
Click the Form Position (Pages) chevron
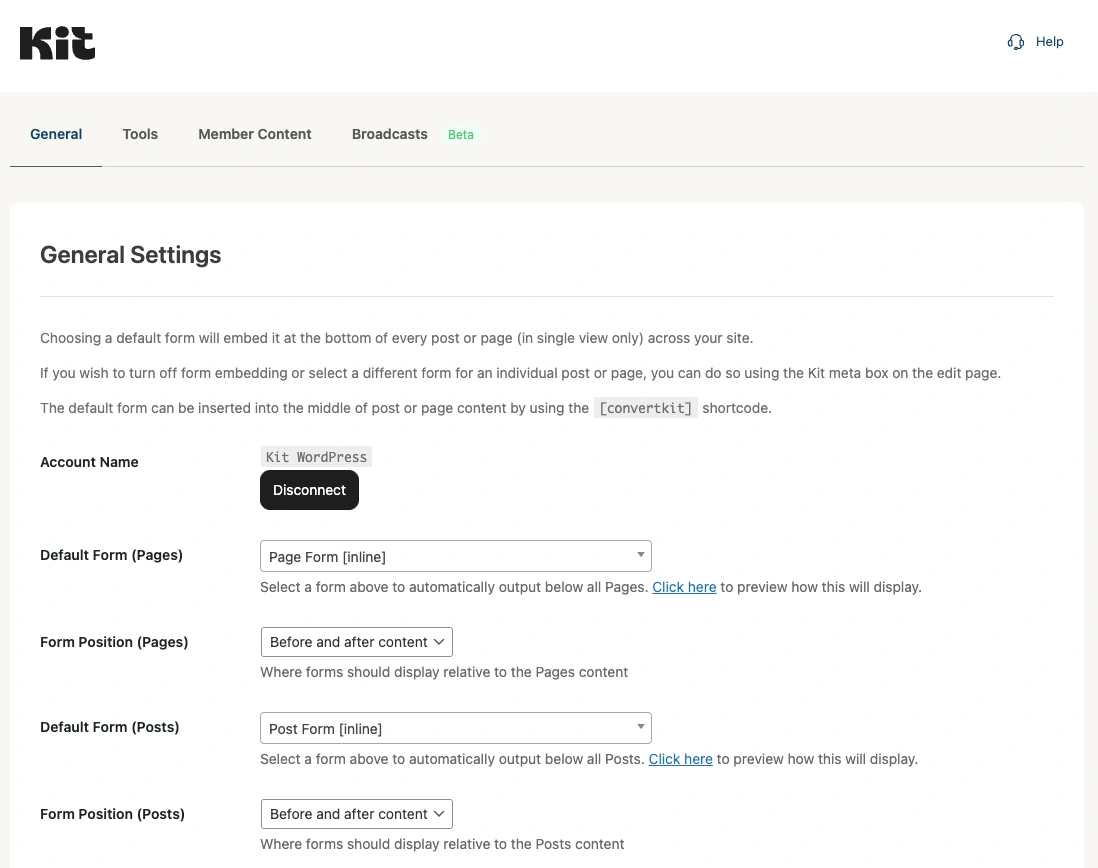click(438, 641)
